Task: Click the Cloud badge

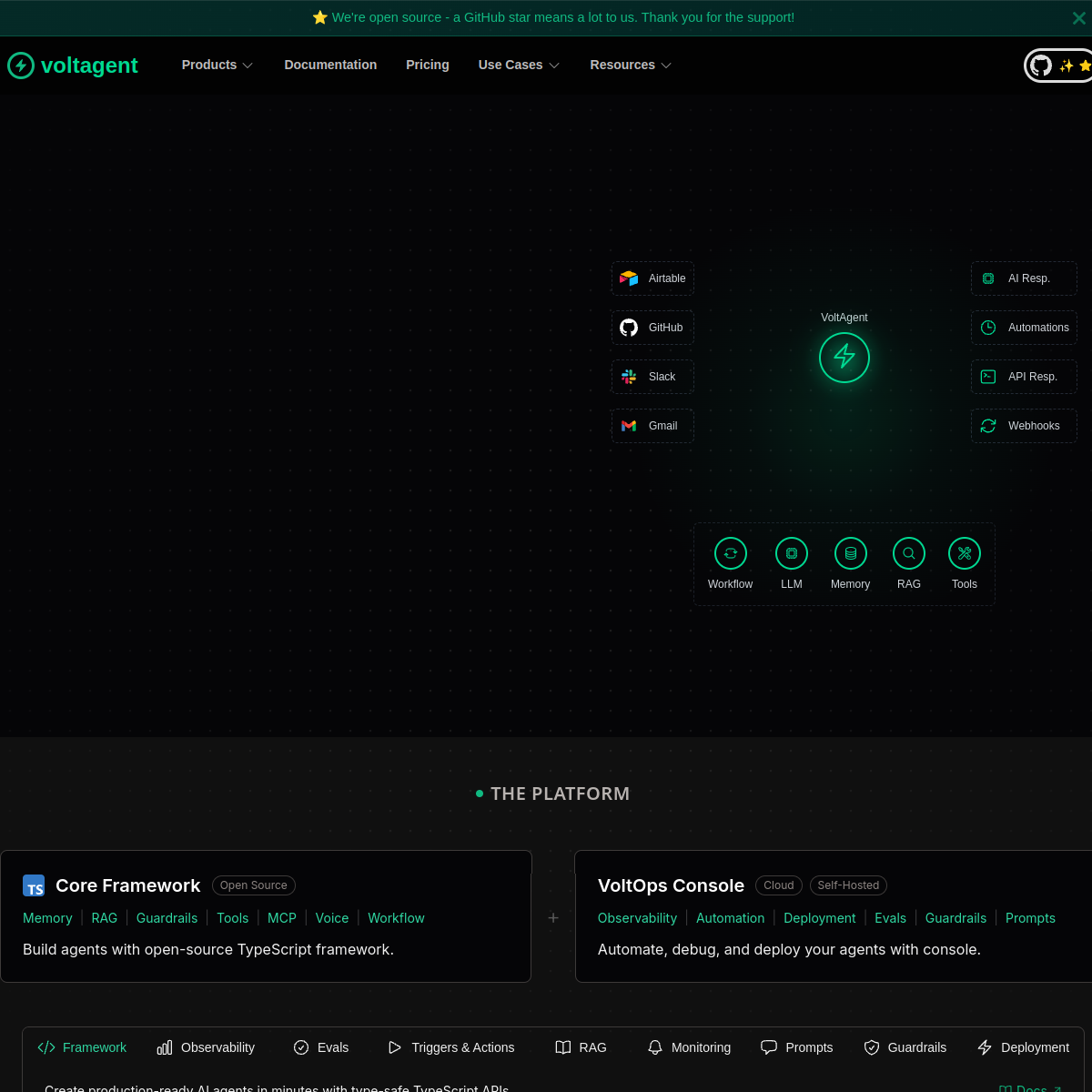Action: 779,885
